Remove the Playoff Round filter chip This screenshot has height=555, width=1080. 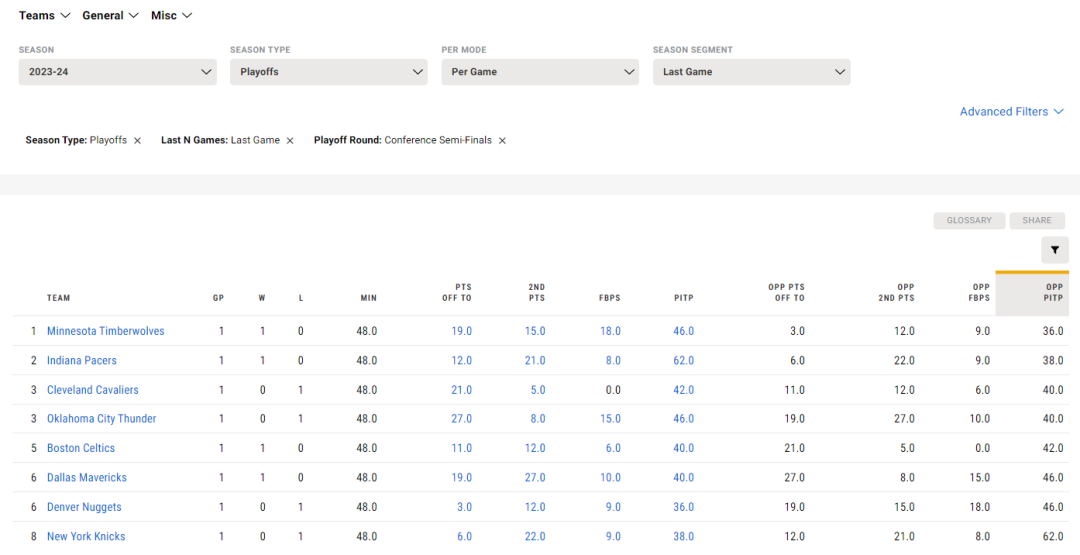point(502,140)
